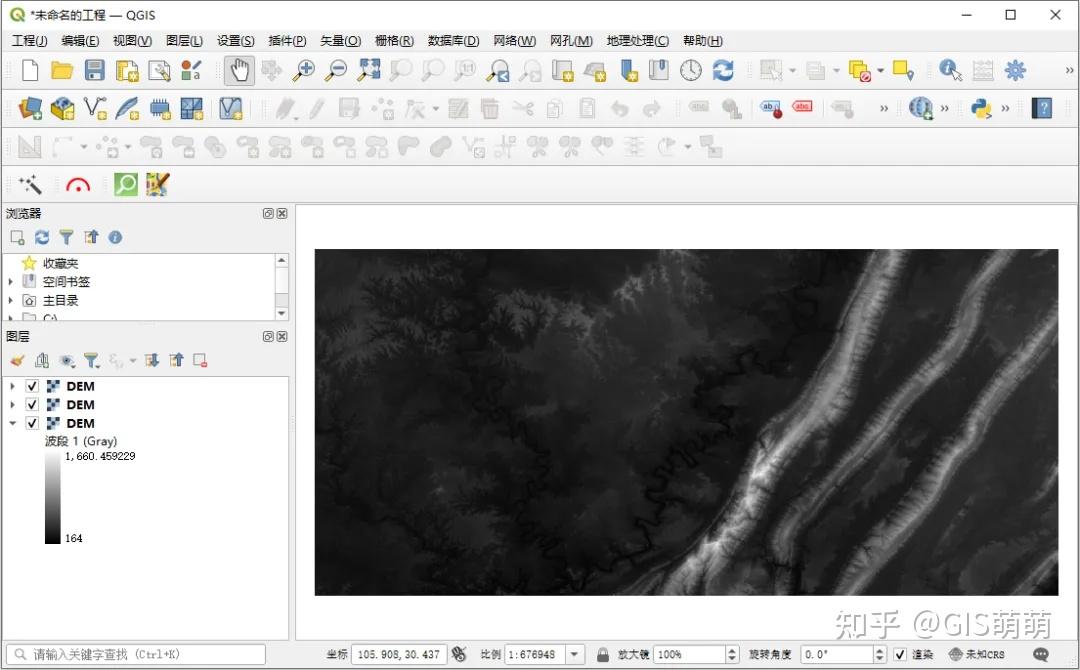Viewport: 1080px width, 670px height.
Task: Open layer styling panel brush icon
Action: coord(17,359)
